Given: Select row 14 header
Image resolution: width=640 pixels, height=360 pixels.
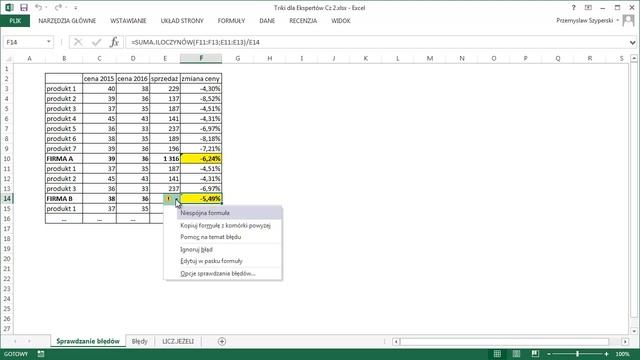Looking at the screenshot, I should [x=7, y=199].
